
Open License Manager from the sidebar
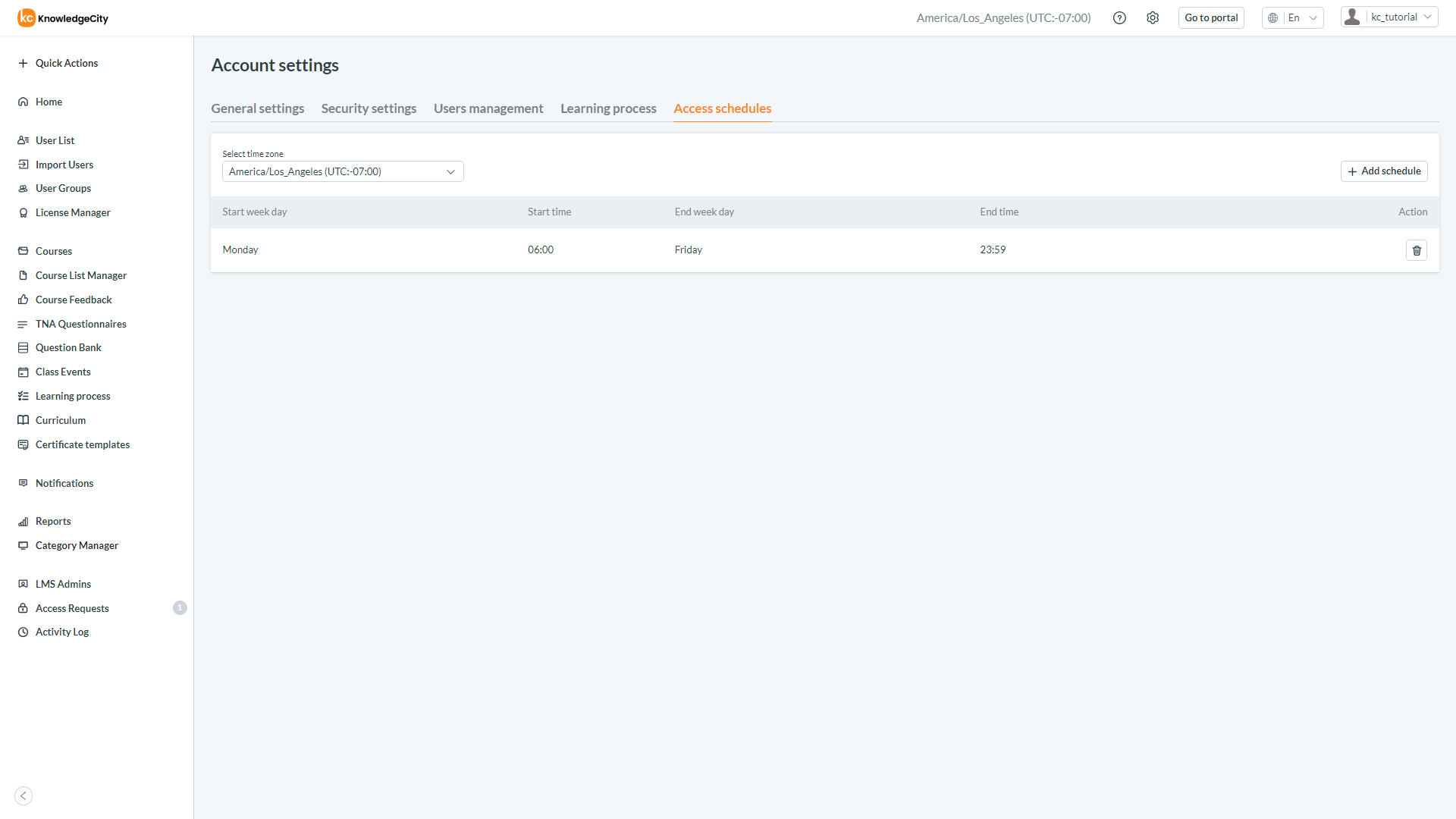73,212
